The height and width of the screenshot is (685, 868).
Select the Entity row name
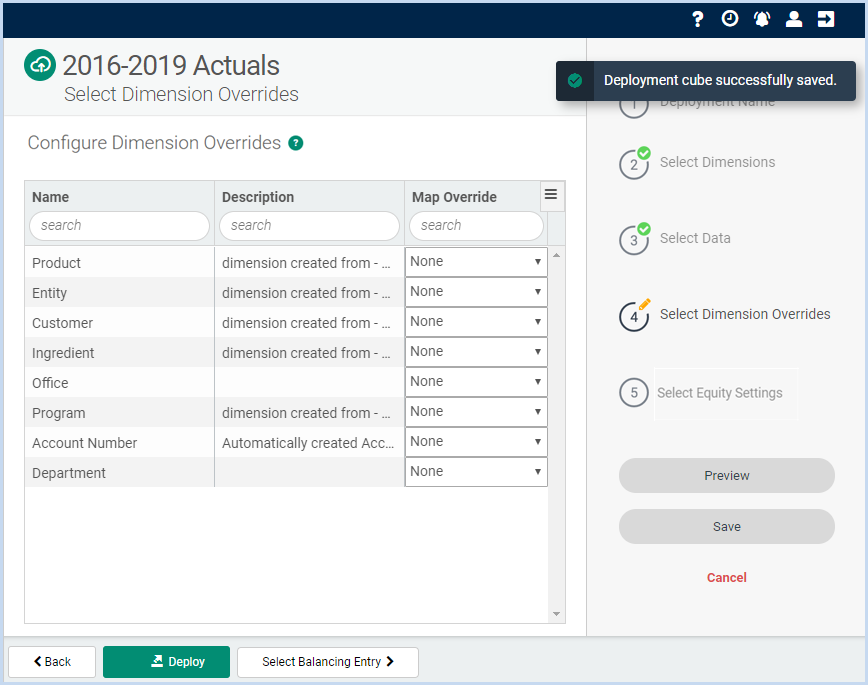pyautogui.click(x=49, y=293)
